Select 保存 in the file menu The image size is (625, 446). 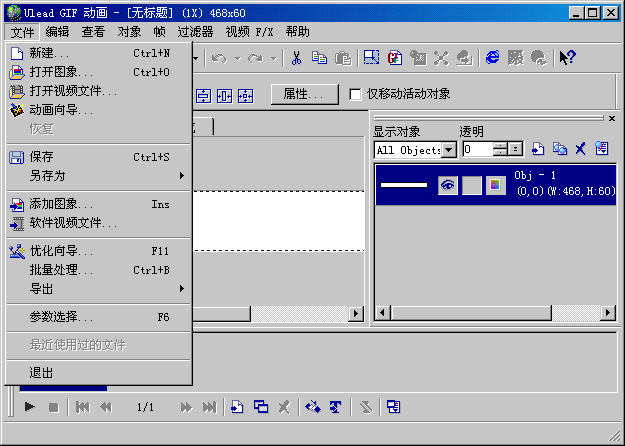coord(99,157)
